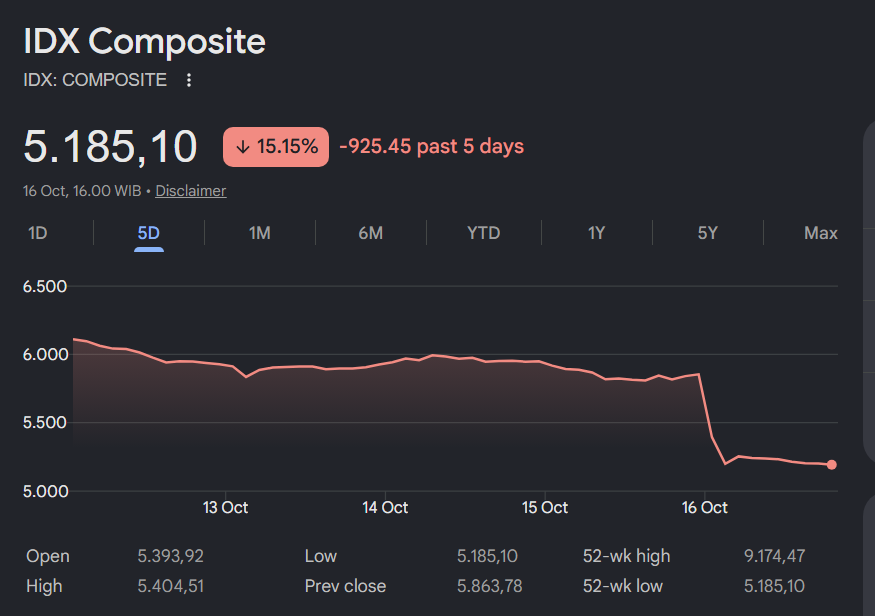875x616 pixels.
Task: Click the 5.500 y-axis label
Action: (45, 423)
